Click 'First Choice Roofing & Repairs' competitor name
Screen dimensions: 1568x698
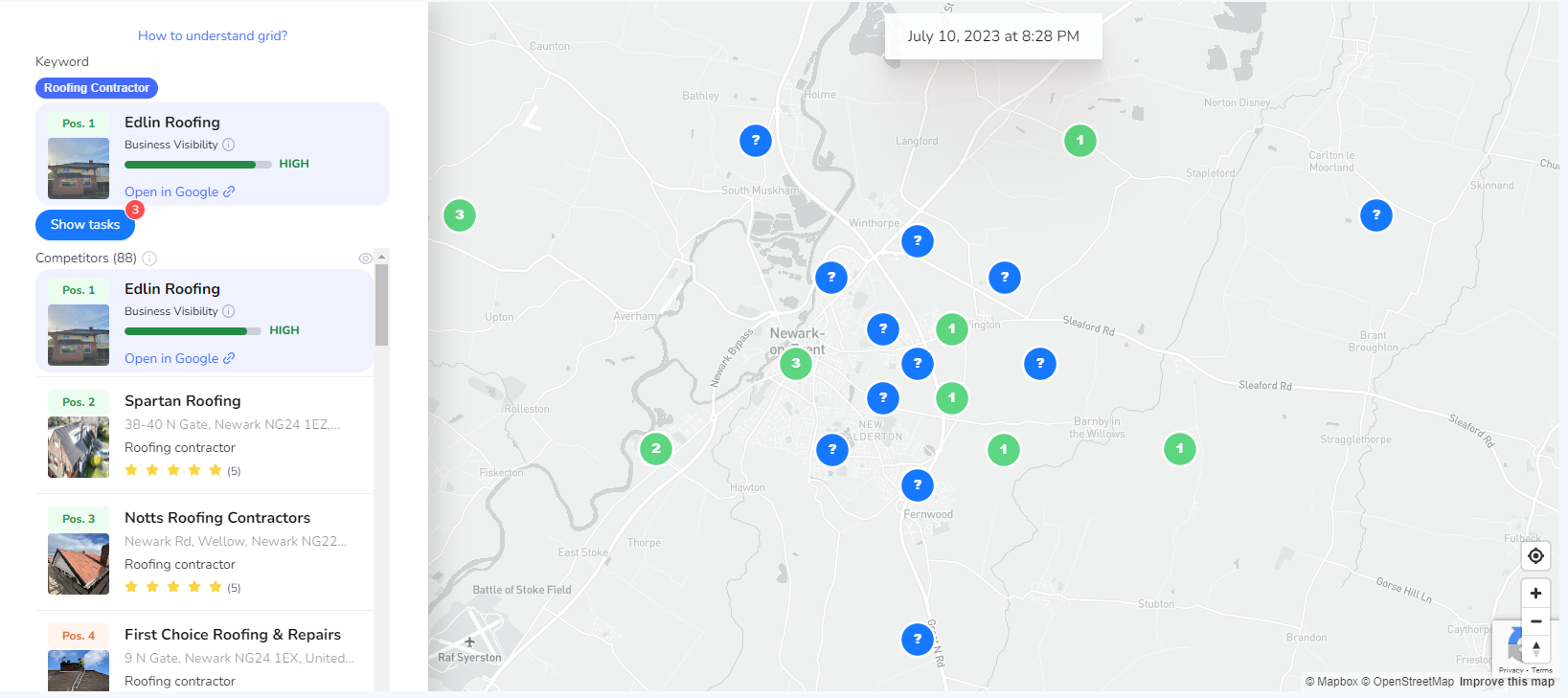point(233,635)
